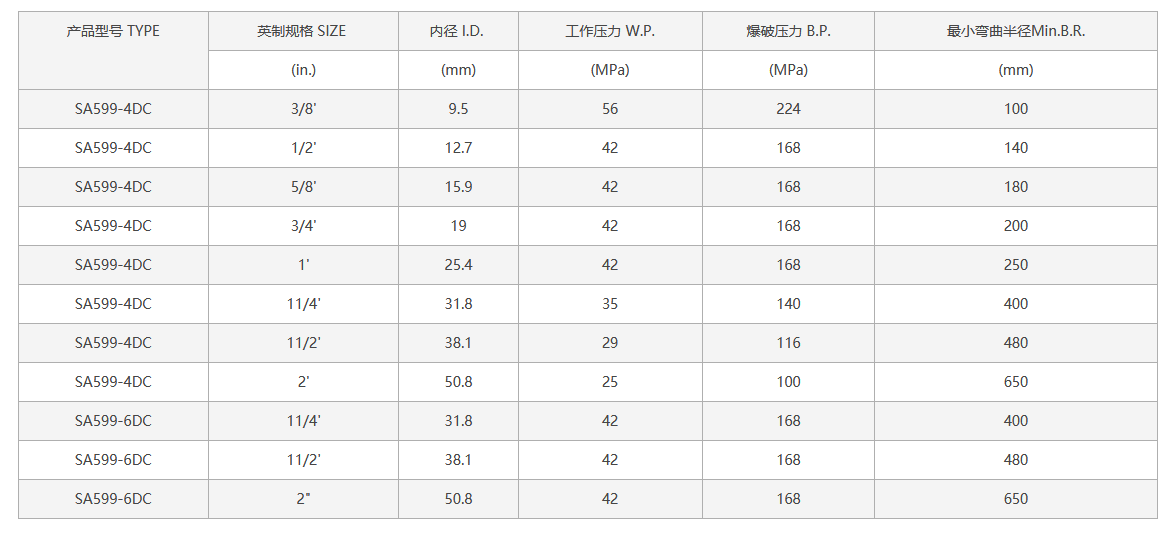1175x541 pixels.
Task: Select the 最小弯曲半径Min.B.R. header cell
Action: pyautogui.click(x=1015, y=31)
